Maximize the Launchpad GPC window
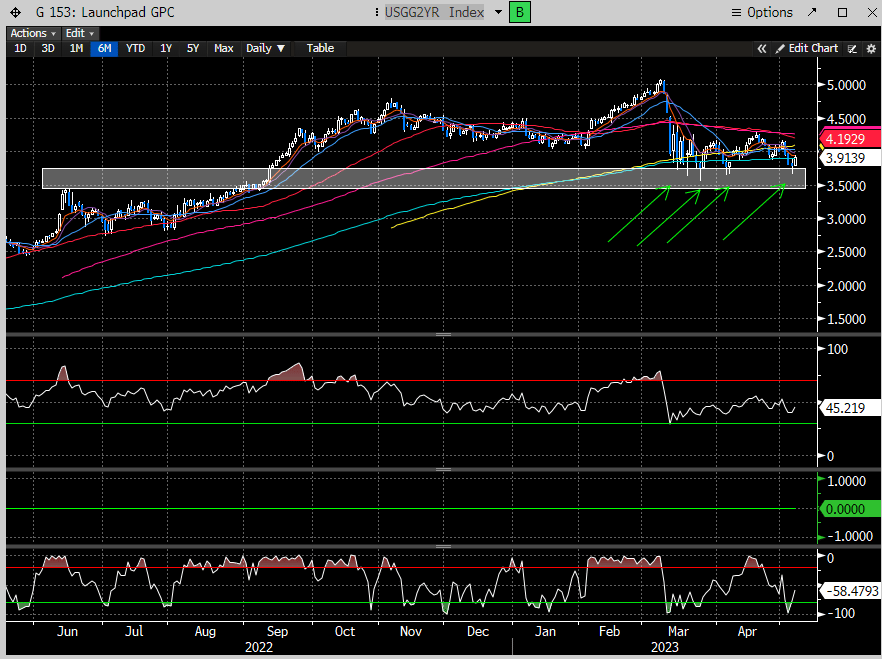 pyautogui.click(x=843, y=13)
